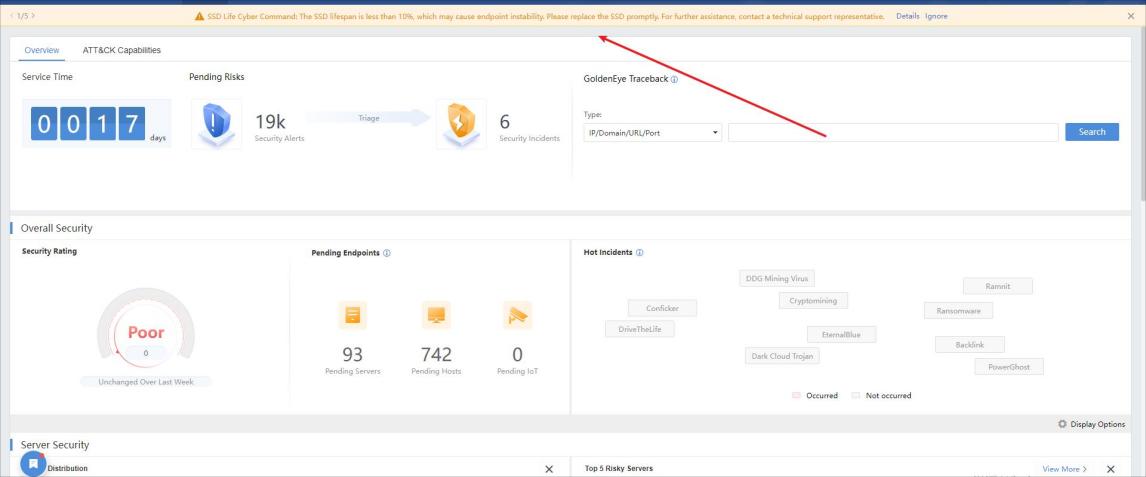Show info tooltip beside Hot Incidents
Viewport: 1146px width, 477px height.
[640, 253]
